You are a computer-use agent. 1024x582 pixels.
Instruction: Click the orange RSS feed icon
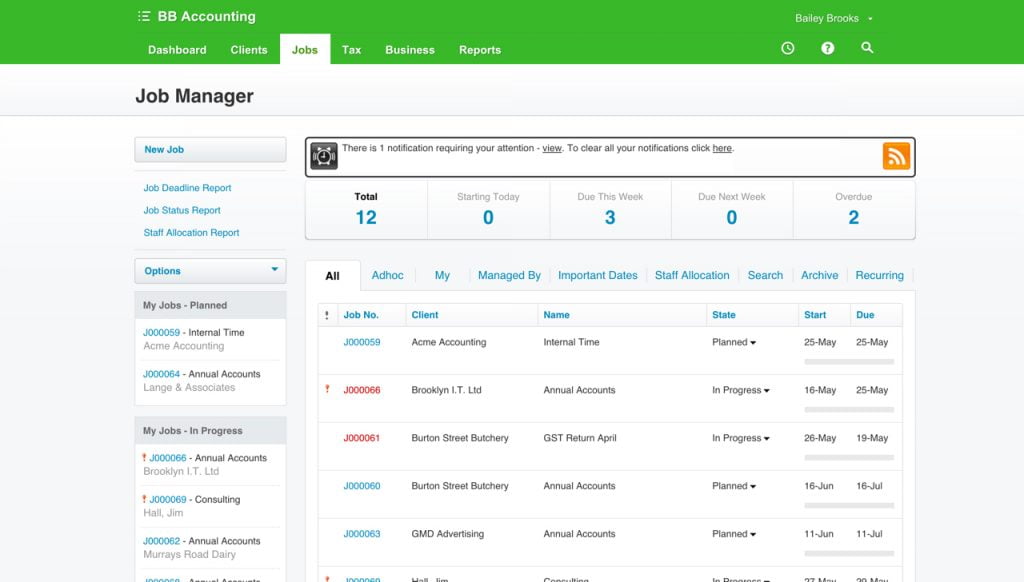coord(896,156)
